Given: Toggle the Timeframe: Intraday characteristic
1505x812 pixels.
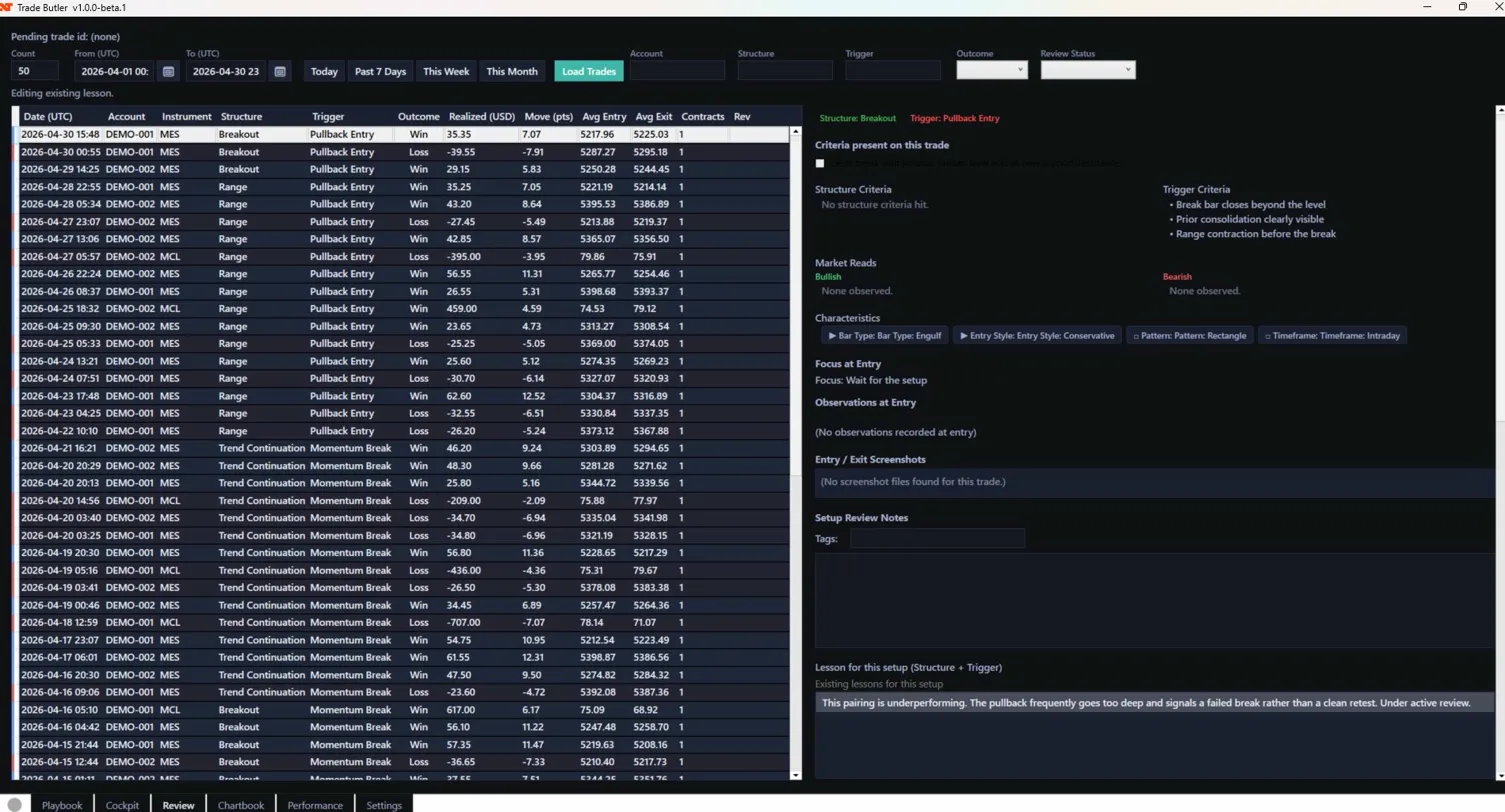Looking at the screenshot, I should [x=1333, y=335].
